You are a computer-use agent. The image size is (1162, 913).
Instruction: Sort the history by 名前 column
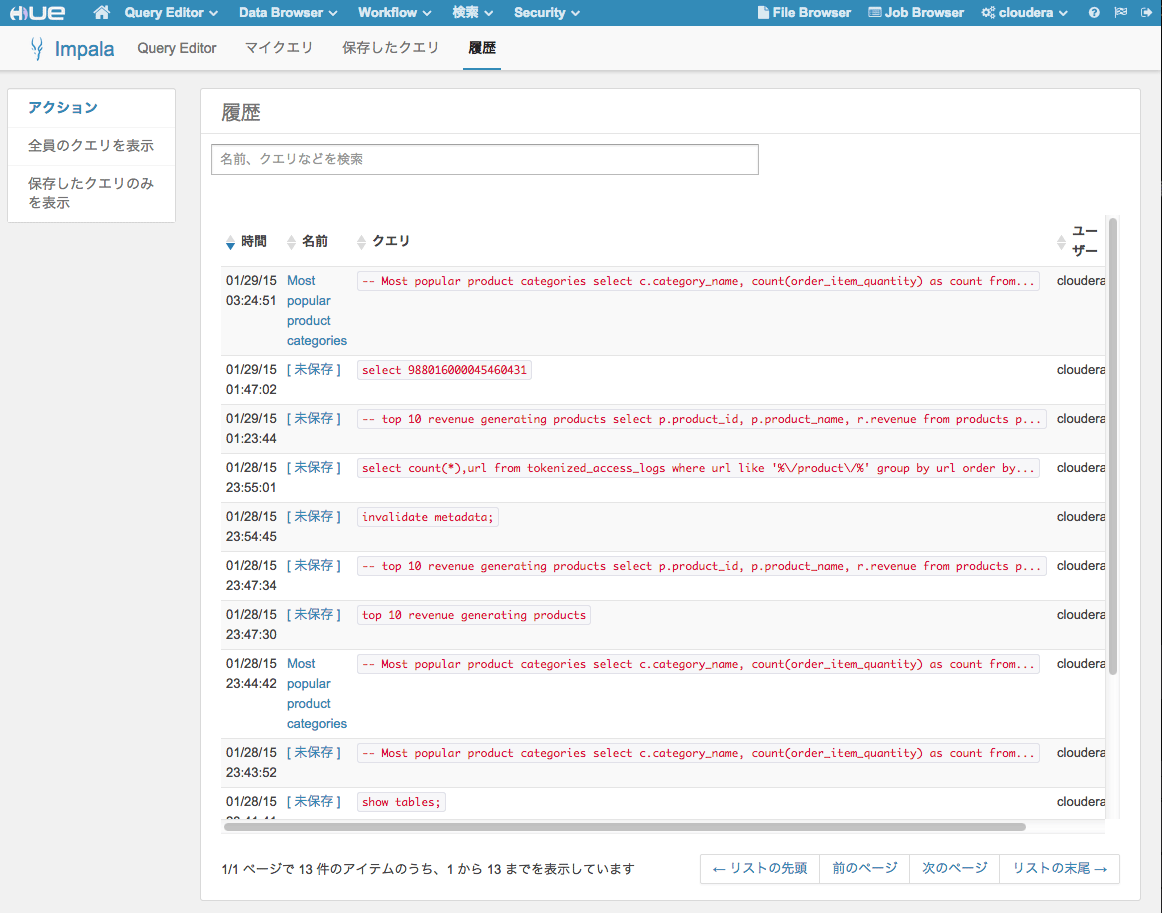[307, 241]
